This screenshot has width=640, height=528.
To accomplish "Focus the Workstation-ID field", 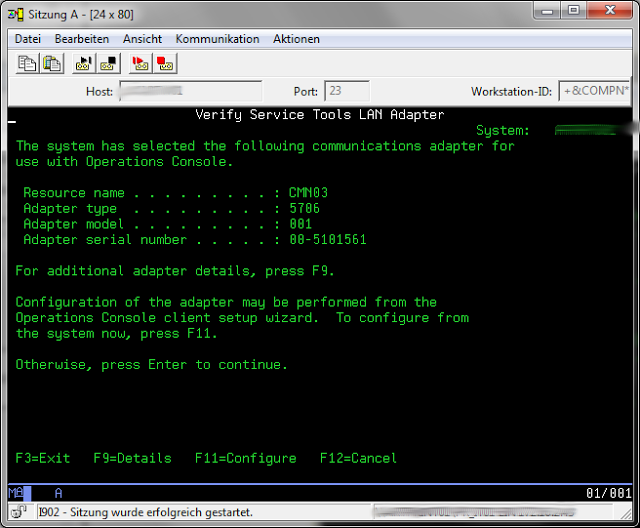I will [x=593, y=91].
